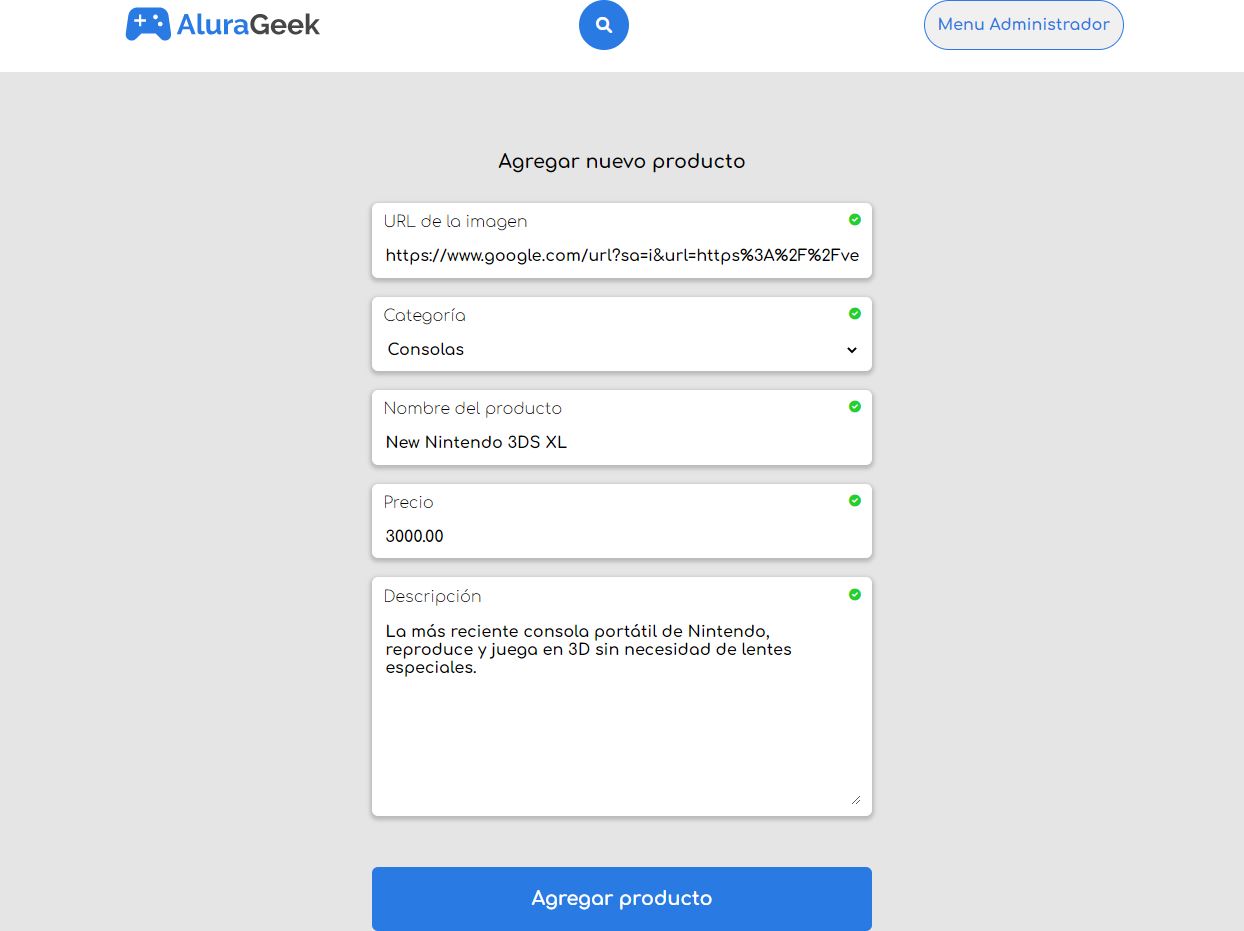Open the Menu Administrador
This screenshot has width=1244, height=931.
pyautogui.click(x=1023, y=25)
